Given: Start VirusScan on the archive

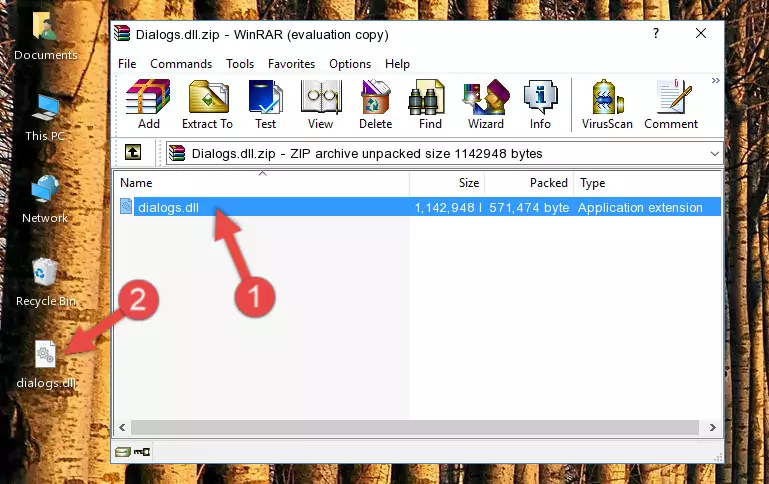Looking at the screenshot, I should [x=607, y=104].
